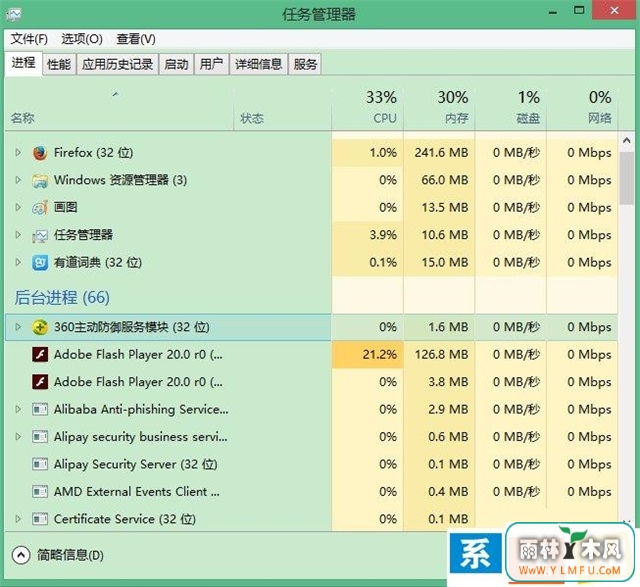Switch to the 服务 tab
Image resolution: width=640 pixels, height=587 pixels.
coord(305,64)
